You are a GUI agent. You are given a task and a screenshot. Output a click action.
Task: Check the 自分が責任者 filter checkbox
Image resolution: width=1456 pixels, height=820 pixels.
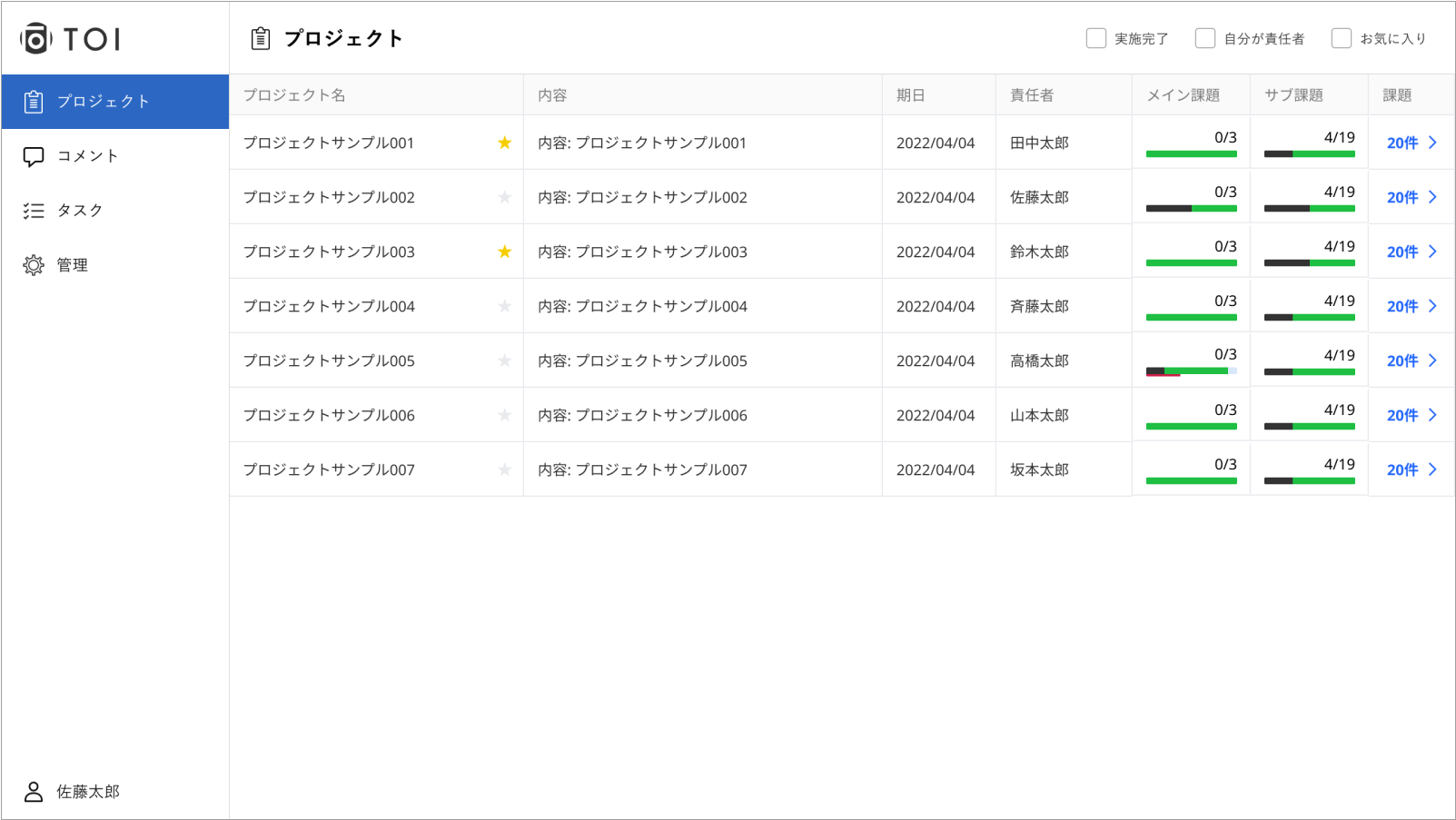point(1205,38)
